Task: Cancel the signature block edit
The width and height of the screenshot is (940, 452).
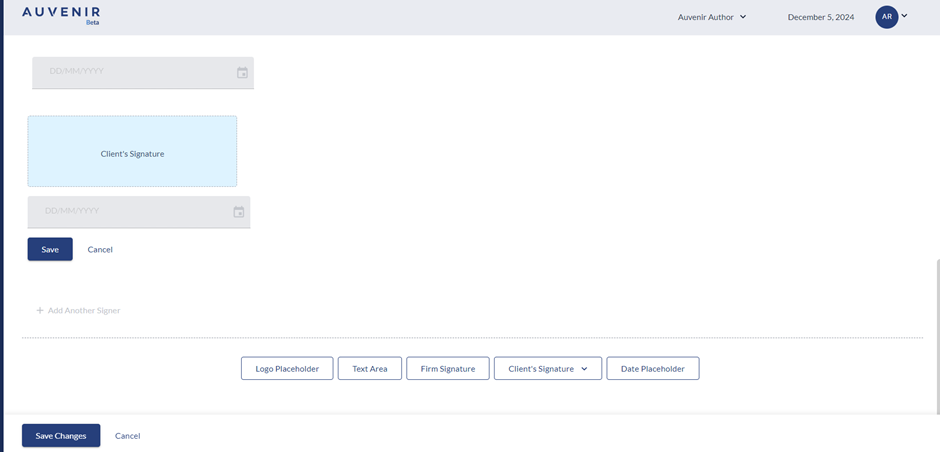Action: [x=100, y=249]
